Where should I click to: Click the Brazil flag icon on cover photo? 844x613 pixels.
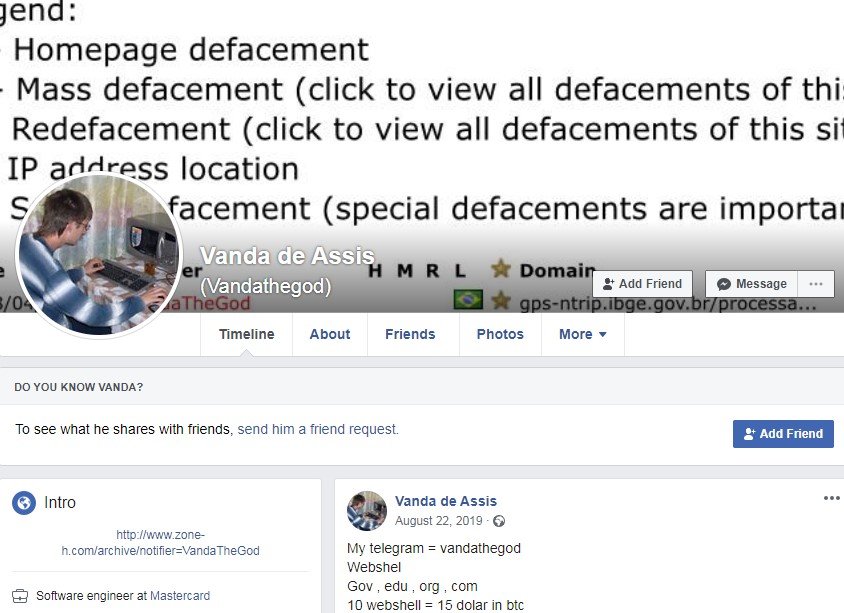(x=468, y=300)
